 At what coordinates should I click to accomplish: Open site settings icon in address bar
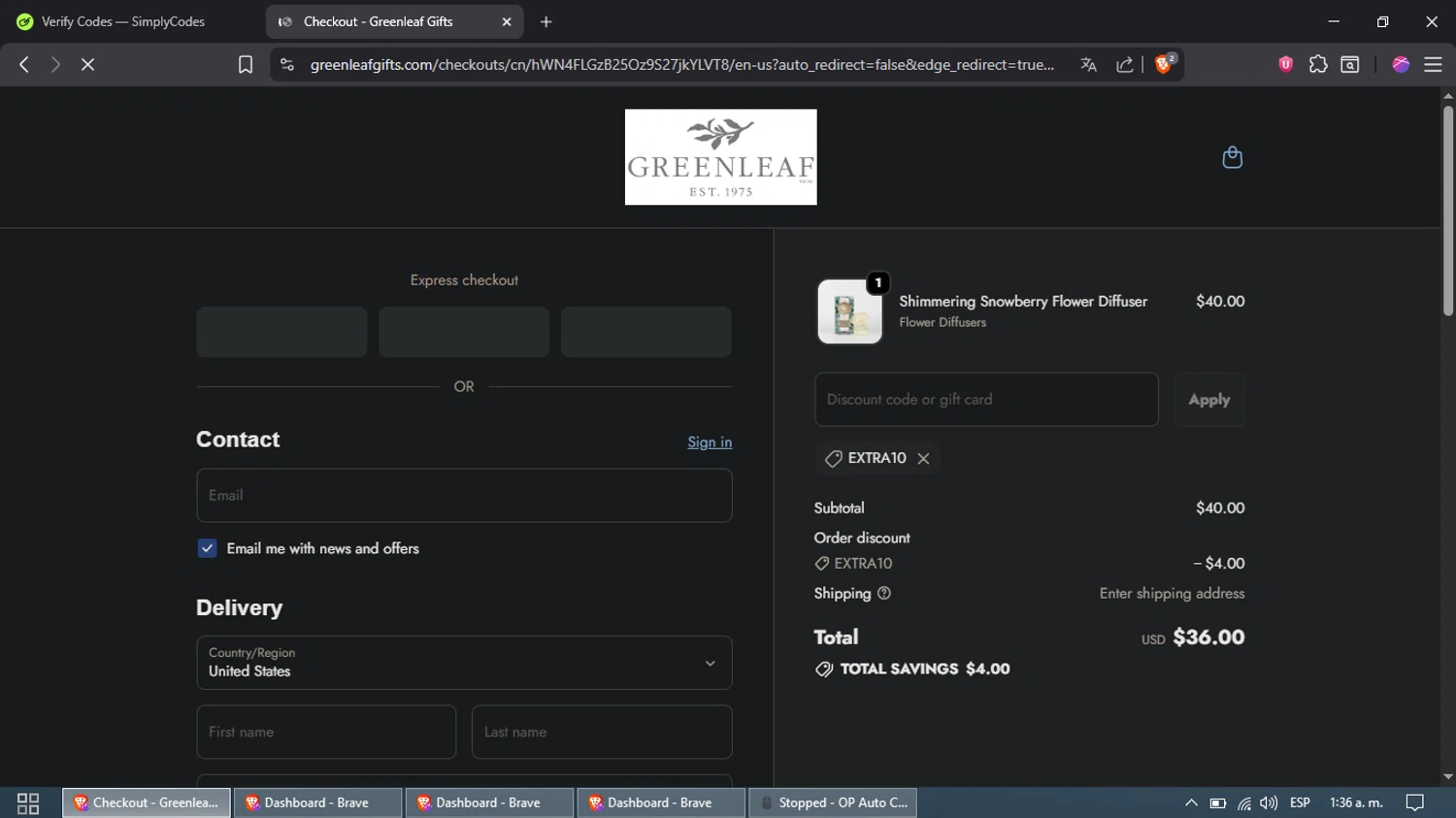pos(286,64)
